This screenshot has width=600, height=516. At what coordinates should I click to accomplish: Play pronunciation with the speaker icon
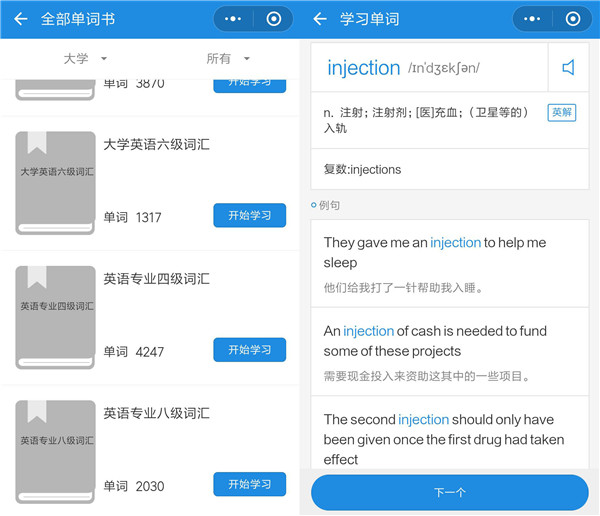pos(568,67)
